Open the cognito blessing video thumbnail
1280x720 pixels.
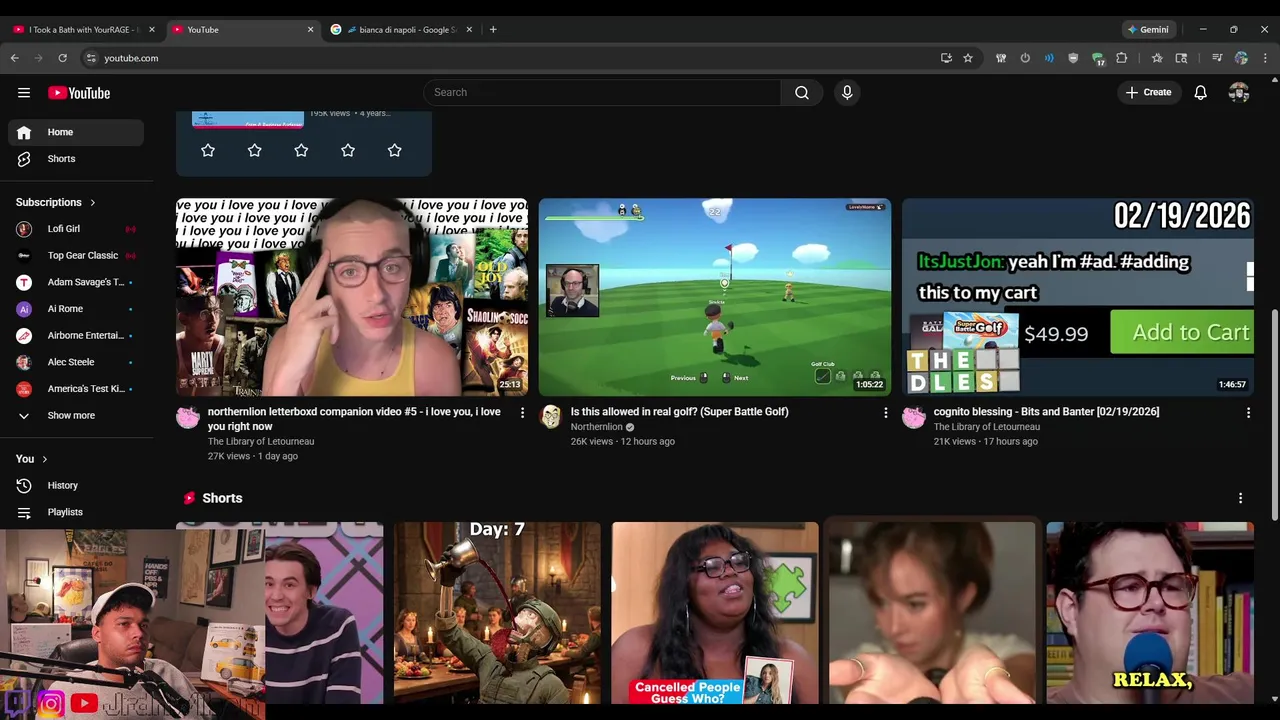(x=1078, y=297)
